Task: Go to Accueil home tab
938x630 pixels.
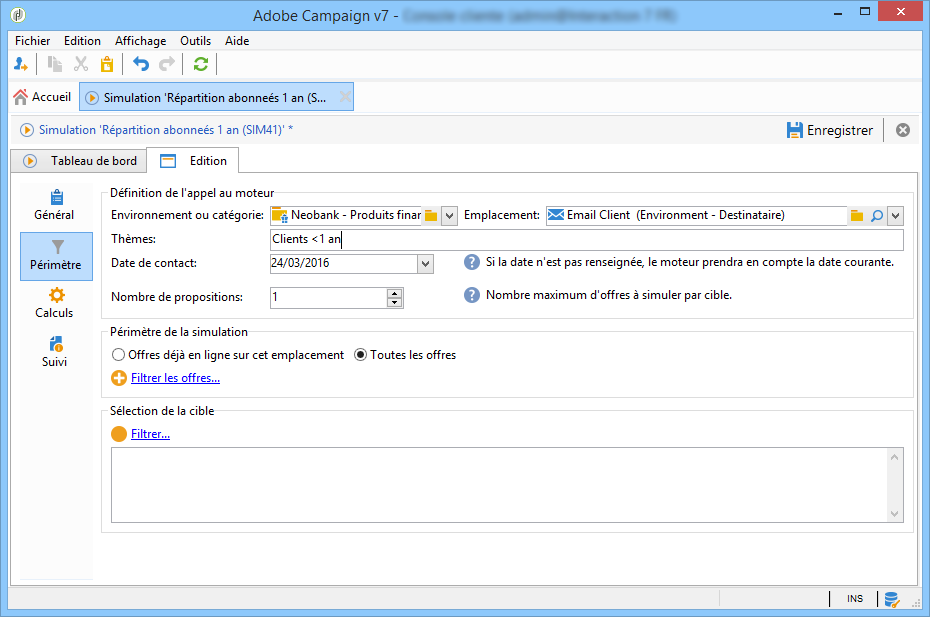Action: pyautogui.click(x=42, y=97)
